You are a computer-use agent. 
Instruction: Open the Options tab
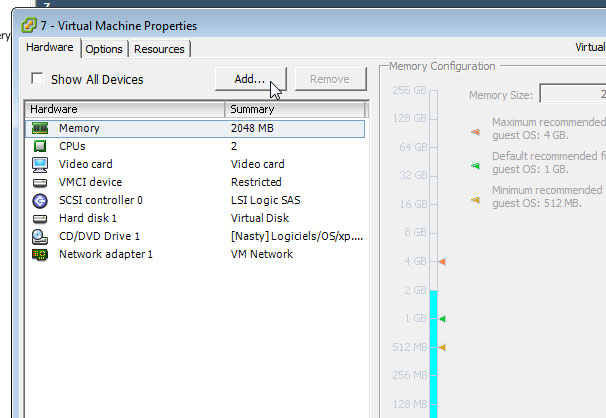pyautogui.click(x=104, y=49)
